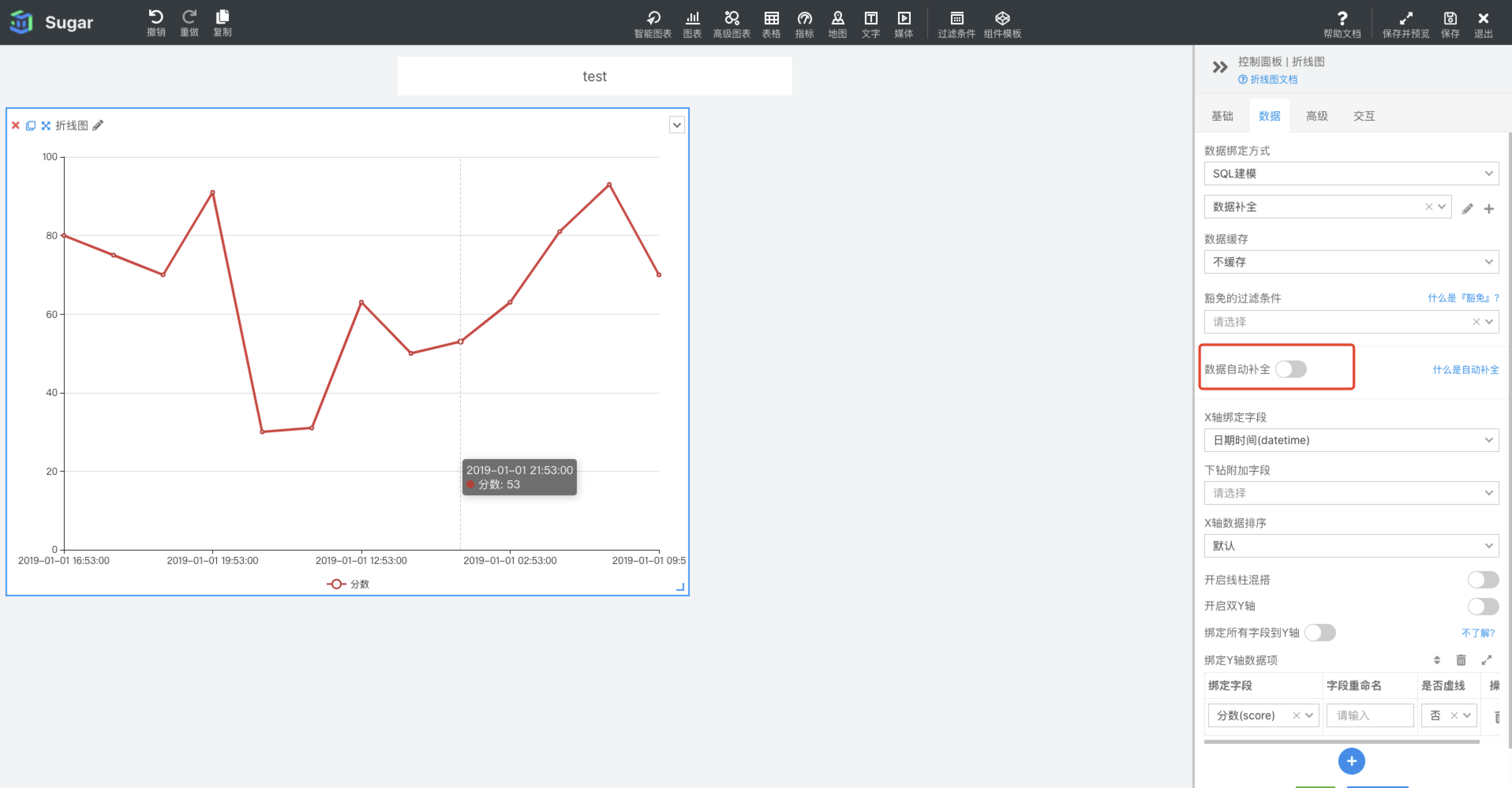Open 组件模板 component templates

(x=1003, y=24)
